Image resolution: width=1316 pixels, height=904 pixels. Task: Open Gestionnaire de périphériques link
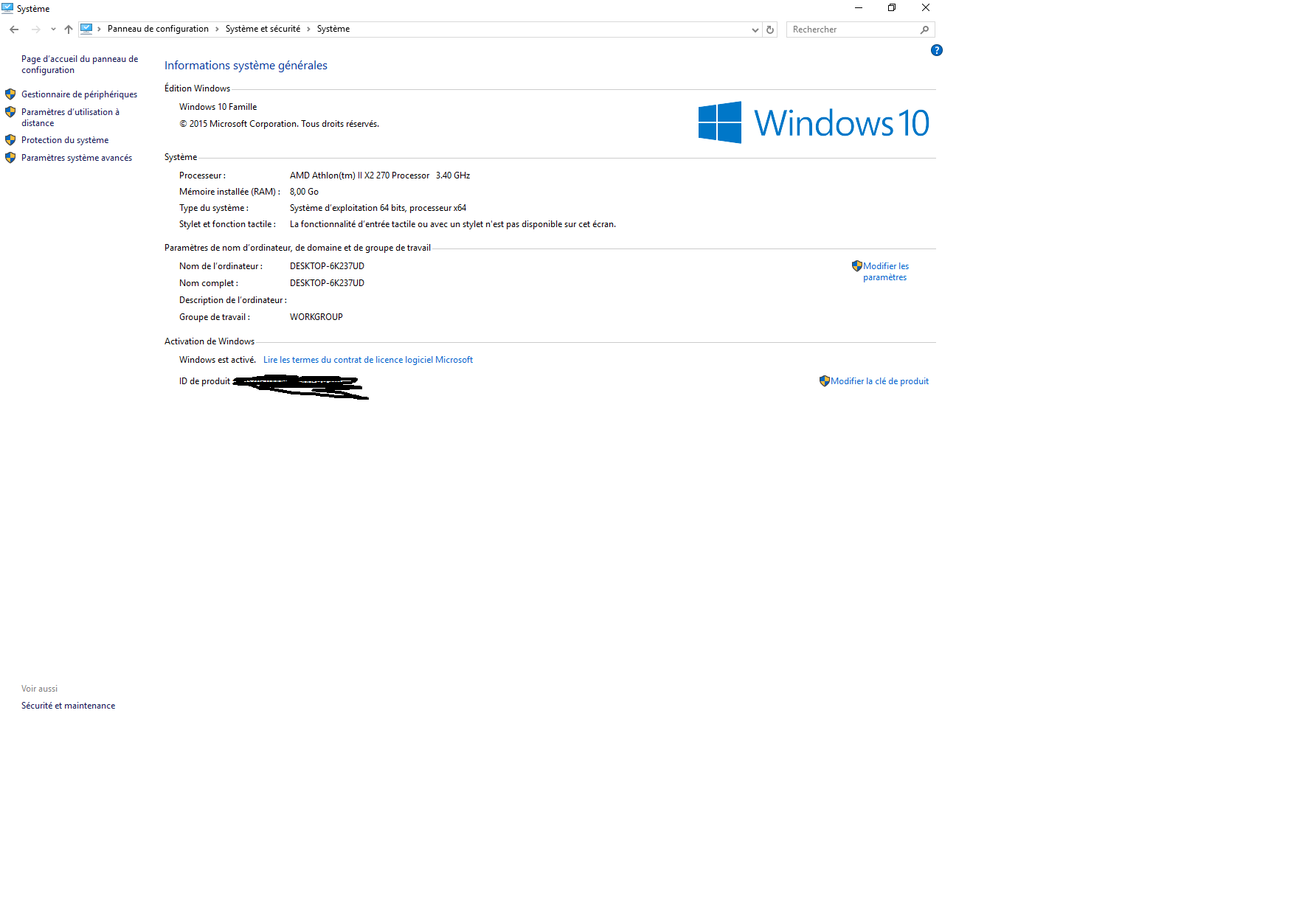pos(79,94)
